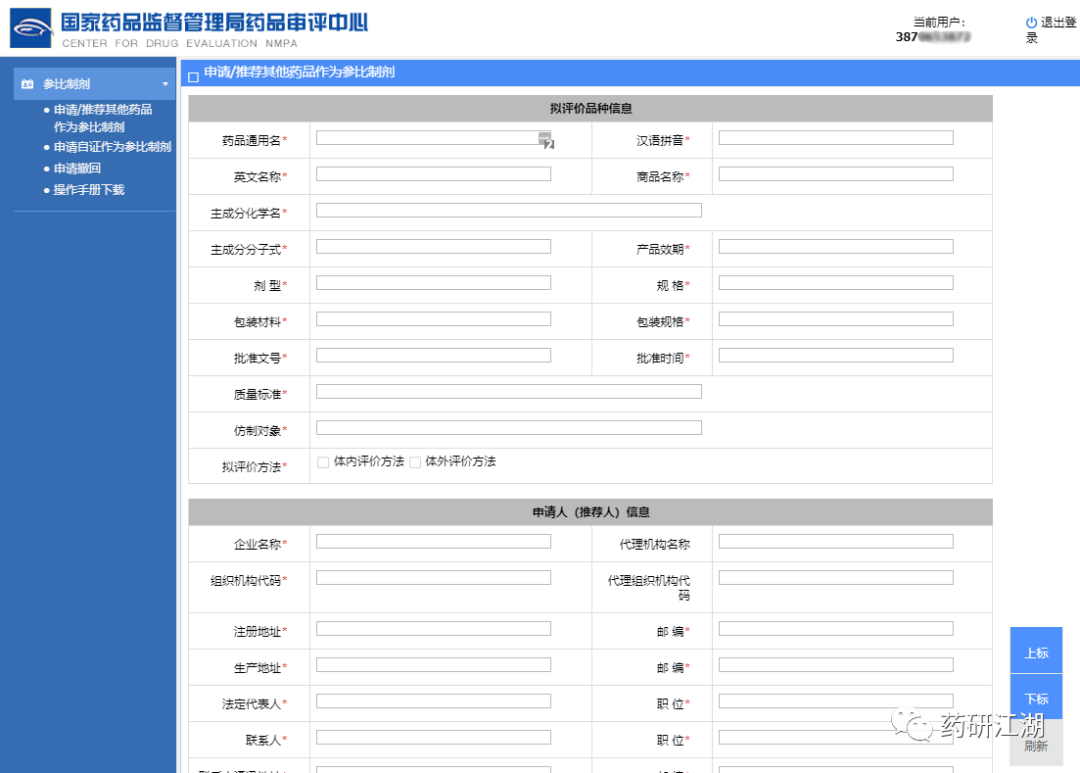Check the 体外评价方法 checkbox
Image resolution: width=1080 pixels, height=773 pixels.
(415, 462)
